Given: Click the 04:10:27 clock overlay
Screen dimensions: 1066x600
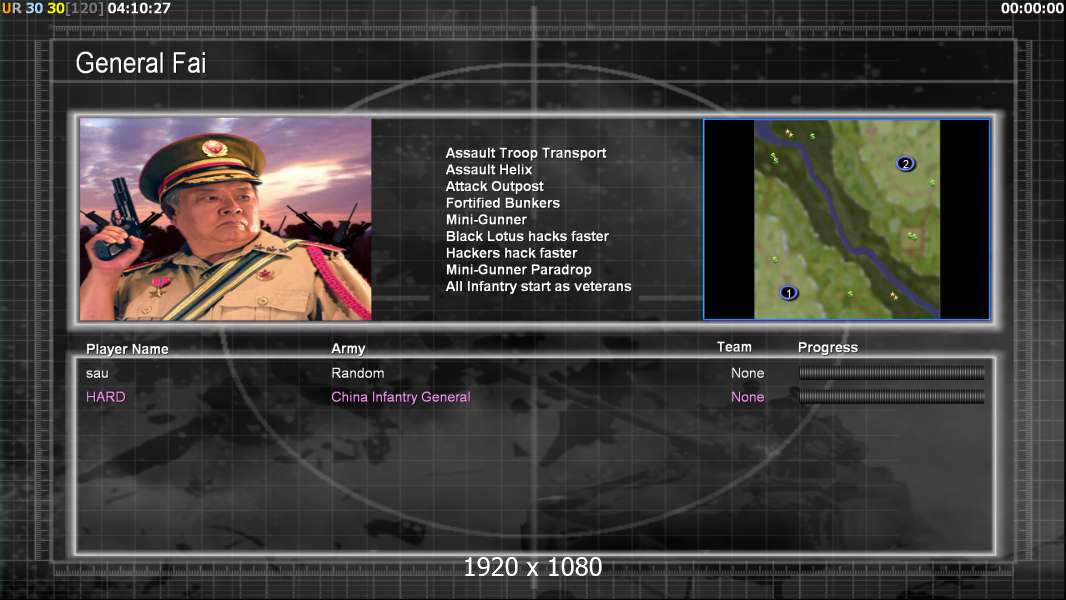Looking at the screenshot, I should pos(139,8).
